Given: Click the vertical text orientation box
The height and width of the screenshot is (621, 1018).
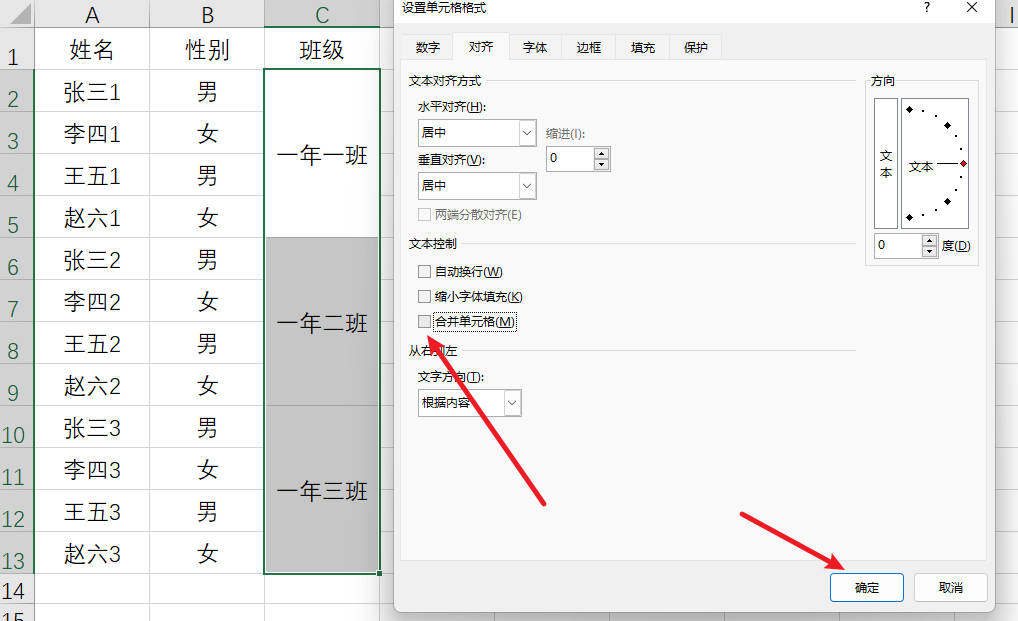Looking at the screenshot, I should coord(885,164).
